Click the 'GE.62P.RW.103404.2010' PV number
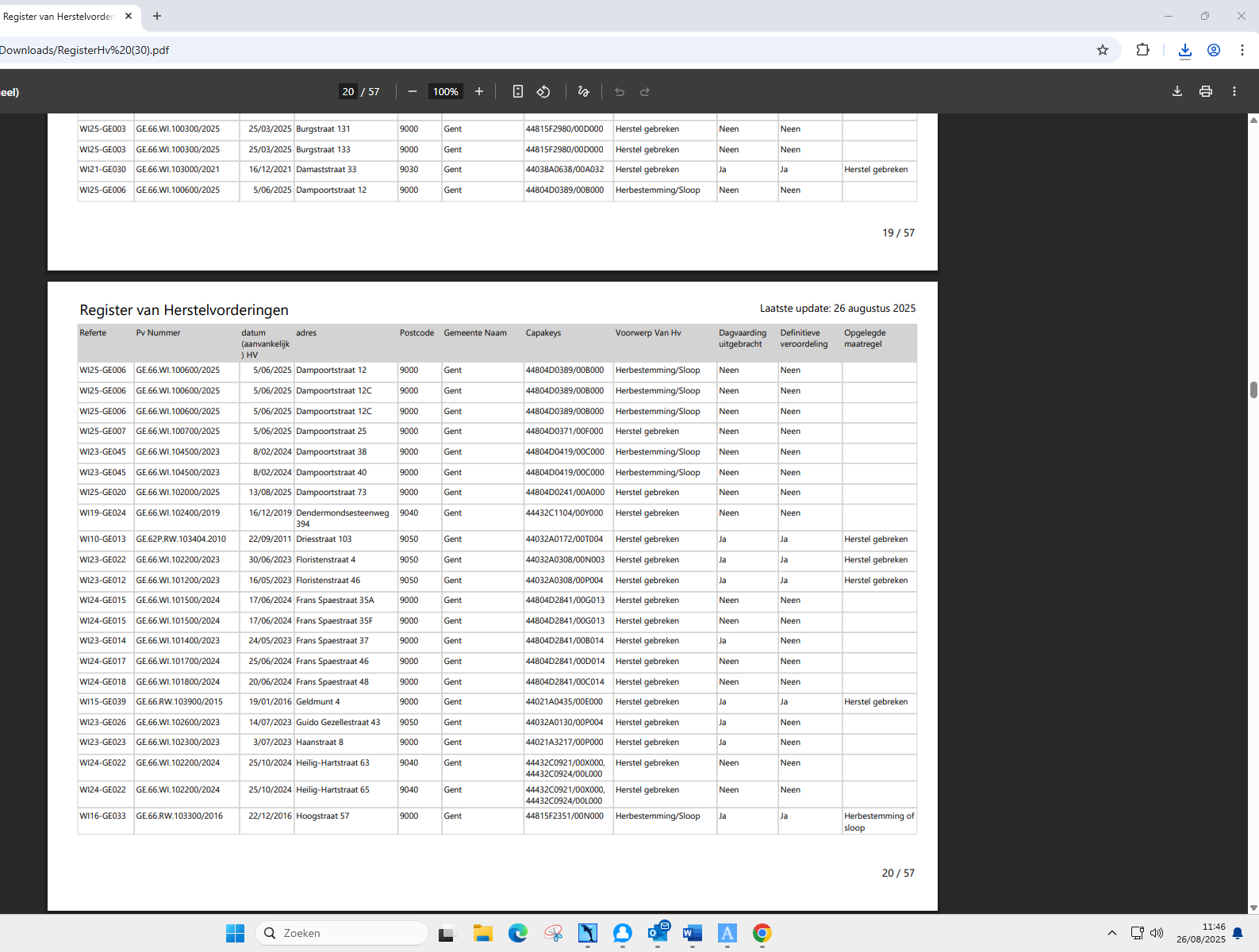Viewport: 1259px width, 952px height. coord(181,539)
